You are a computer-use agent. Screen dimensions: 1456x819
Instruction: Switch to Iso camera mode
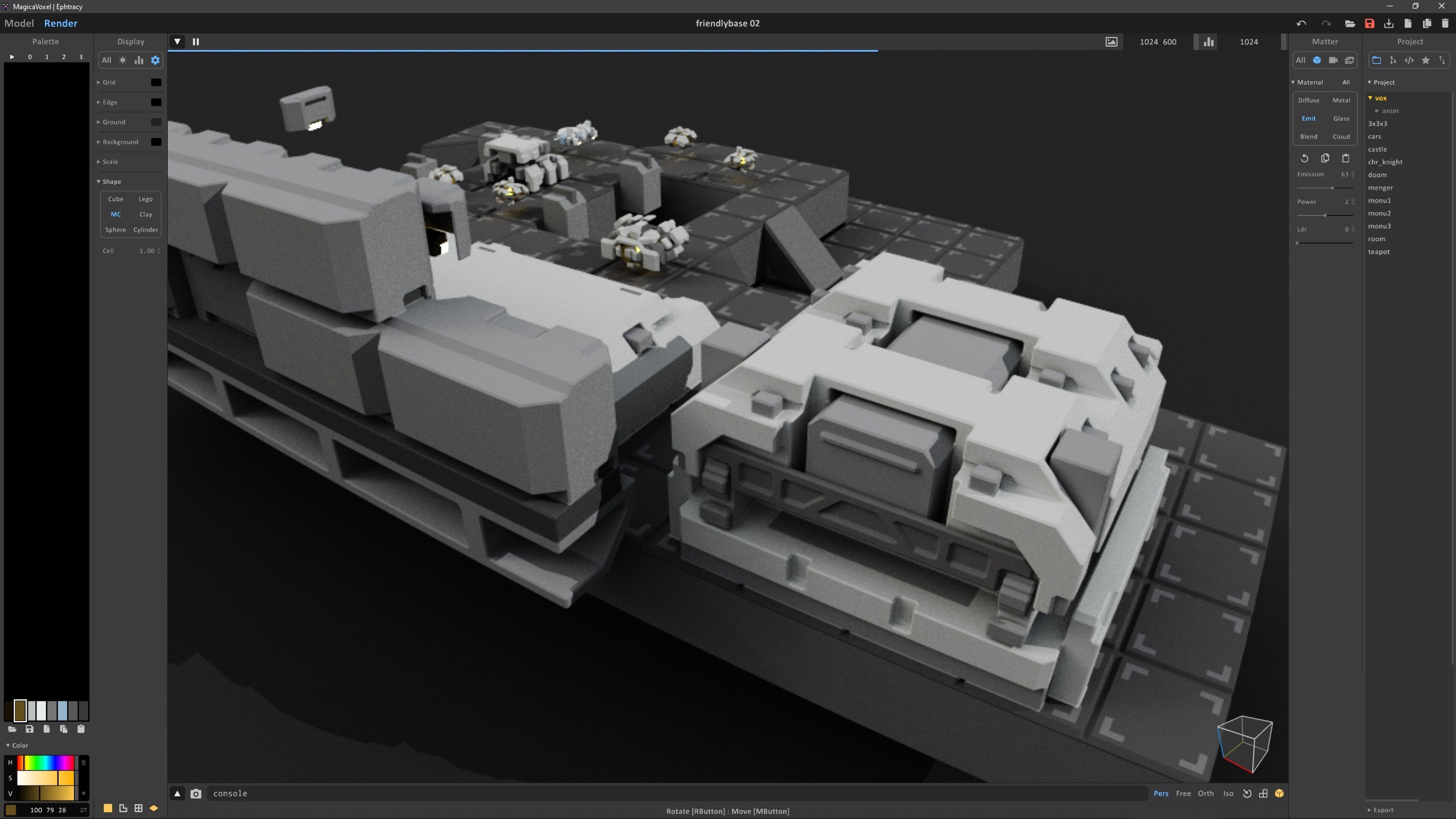click(1228, 793)
